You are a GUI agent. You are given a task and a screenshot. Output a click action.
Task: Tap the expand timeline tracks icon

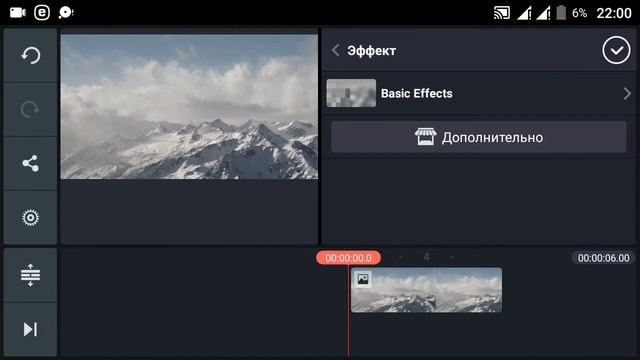pyautogui.click(x=31, y=275)
